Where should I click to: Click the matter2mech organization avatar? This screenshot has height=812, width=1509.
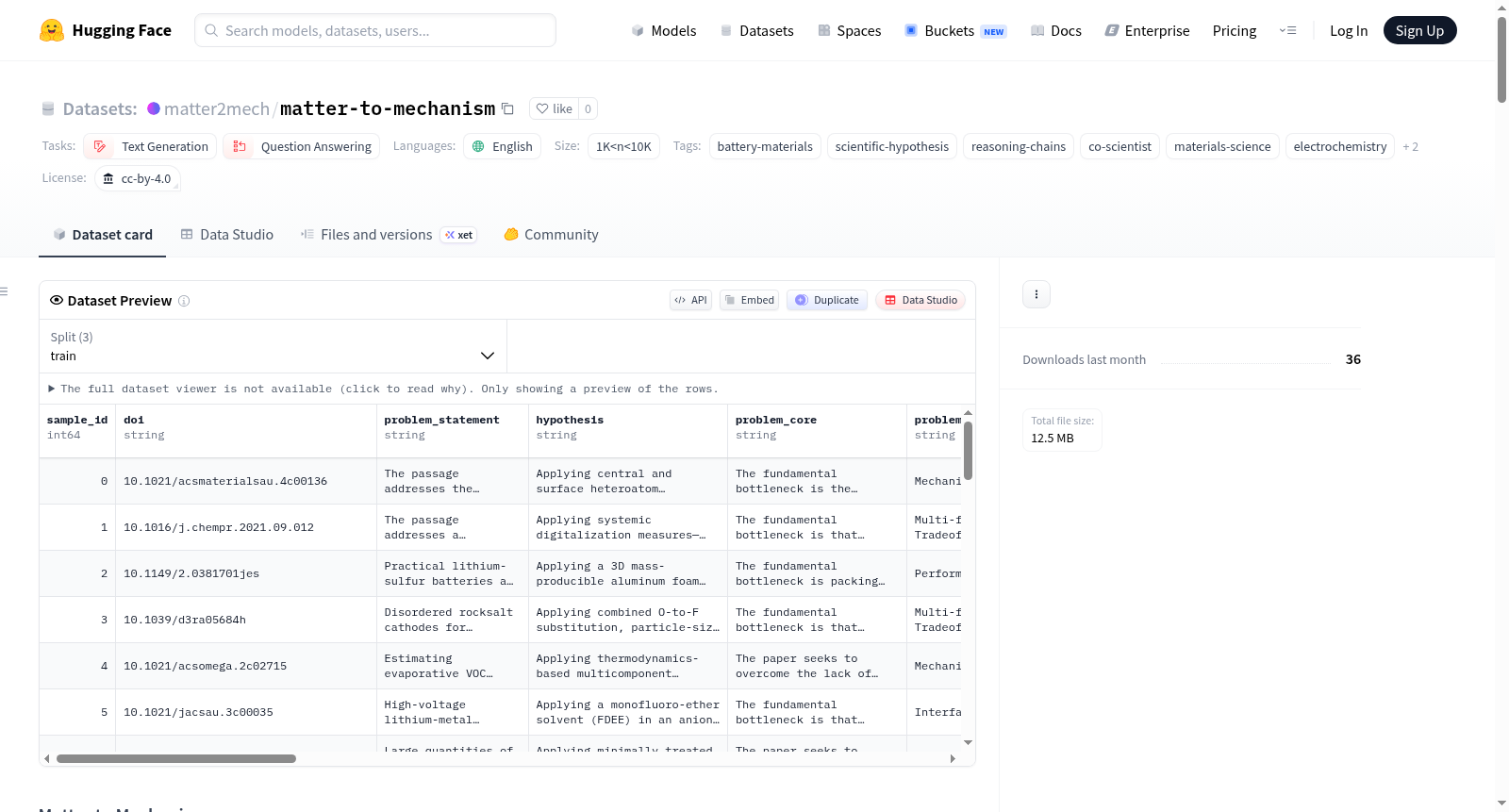tap(154, 108)
